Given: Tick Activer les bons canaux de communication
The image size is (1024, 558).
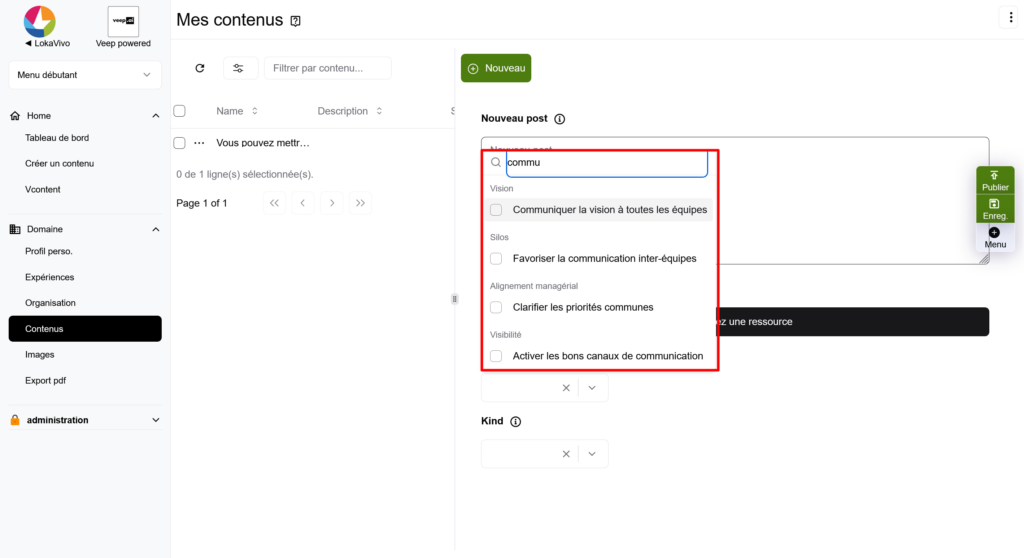Looking at the screenshot, I should click(496, 356).
